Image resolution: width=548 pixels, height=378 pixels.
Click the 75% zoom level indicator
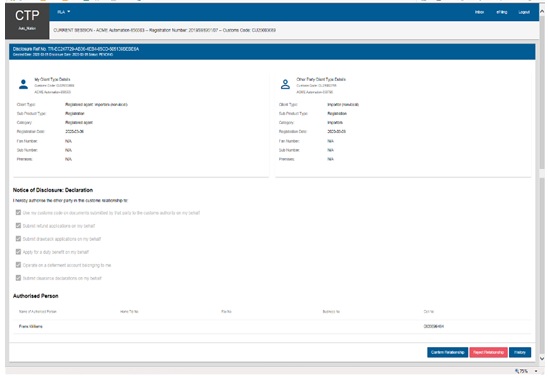522,371
